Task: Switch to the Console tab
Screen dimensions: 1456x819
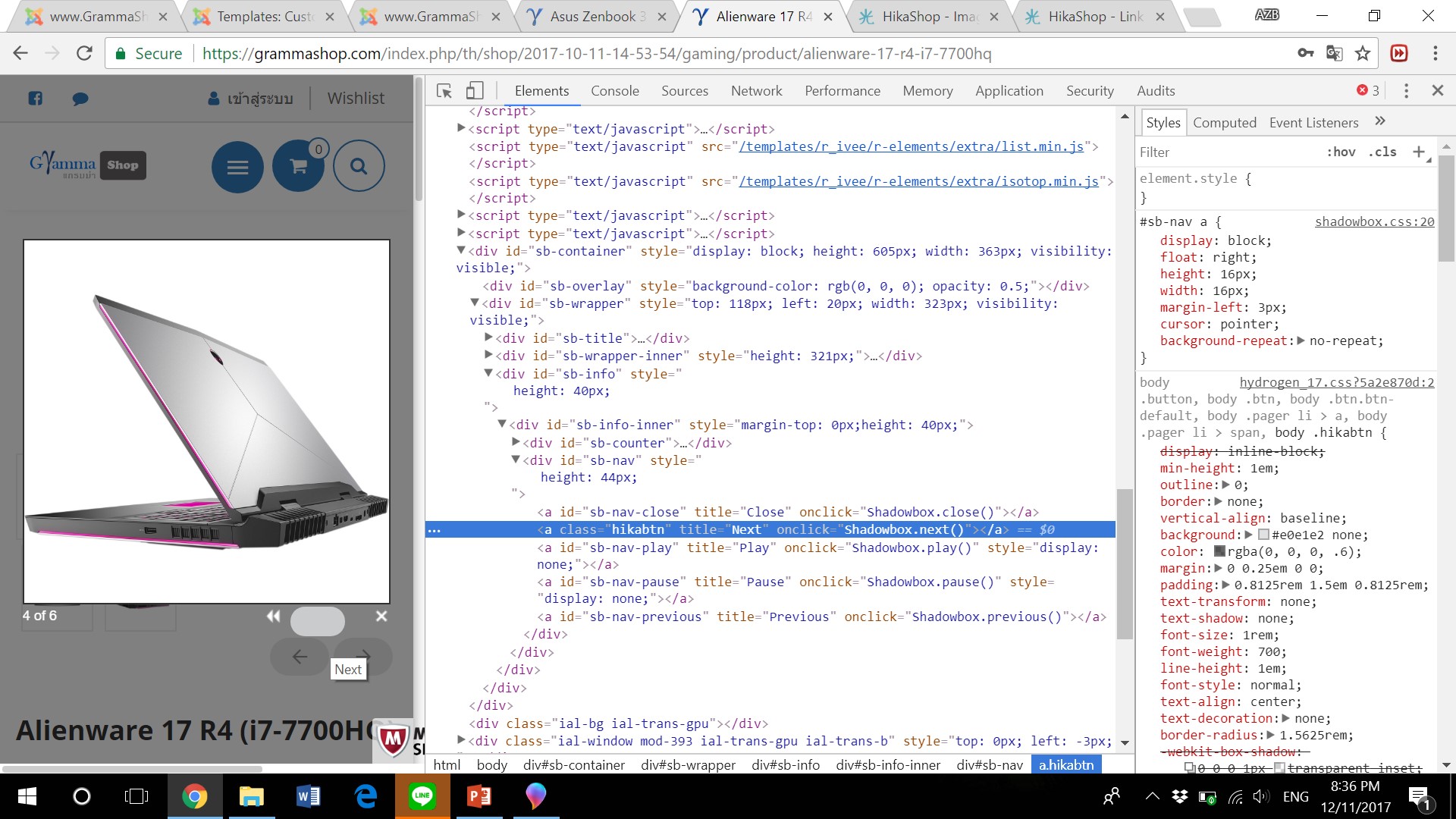Action: pyautogui.click(x=614, y=91)
